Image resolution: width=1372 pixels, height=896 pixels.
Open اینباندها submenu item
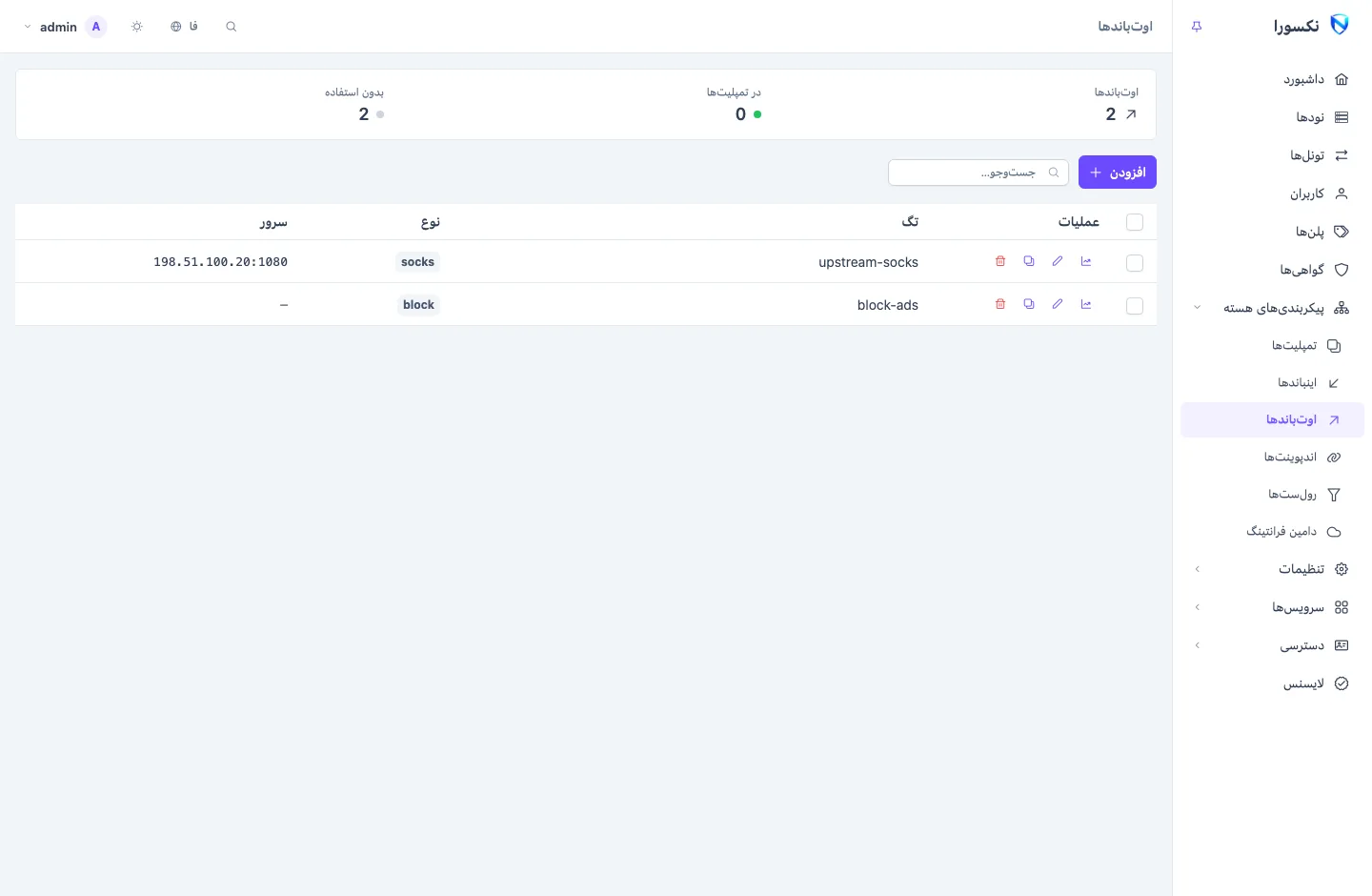[1272, 383]
